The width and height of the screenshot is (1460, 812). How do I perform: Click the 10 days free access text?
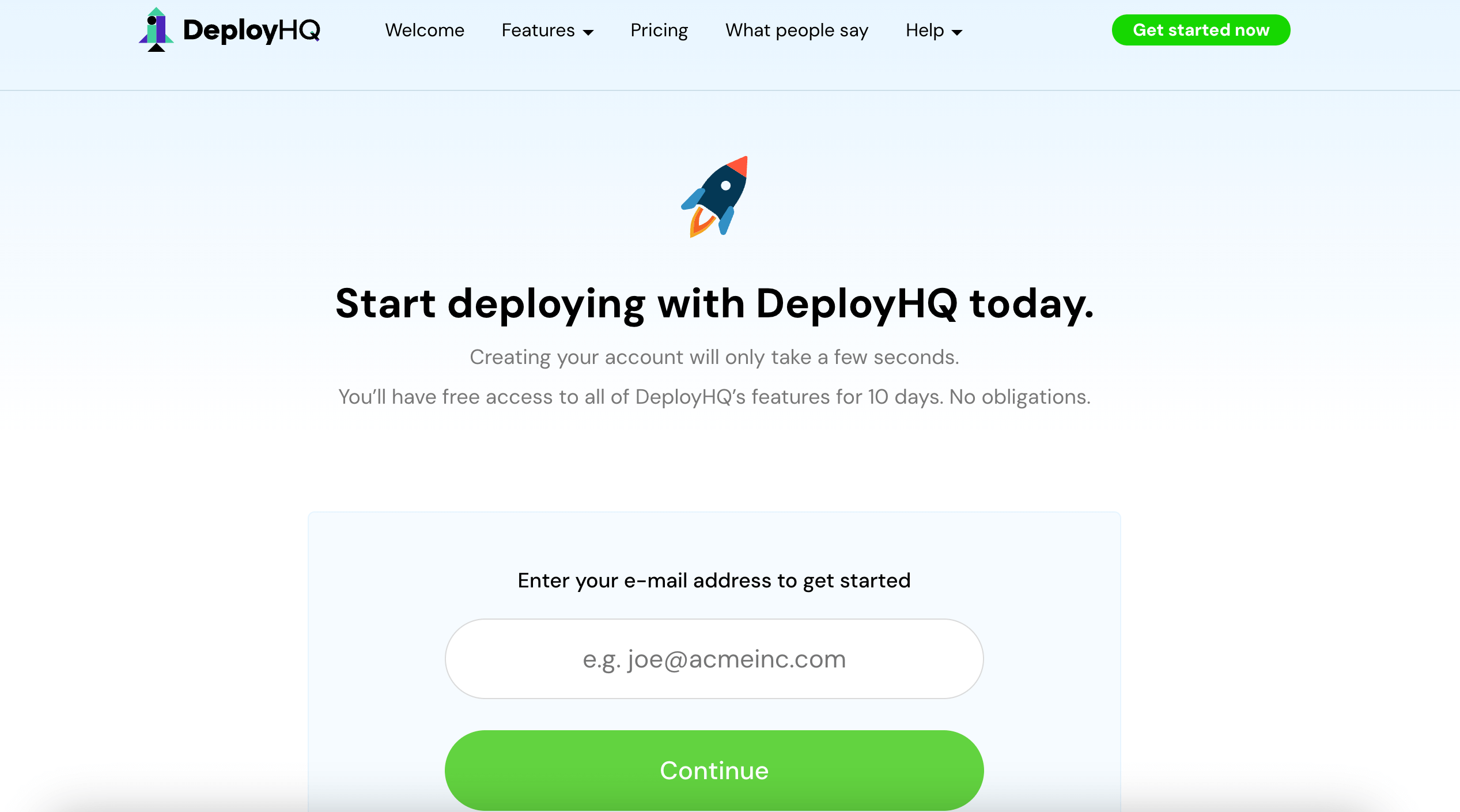(714, 397)
